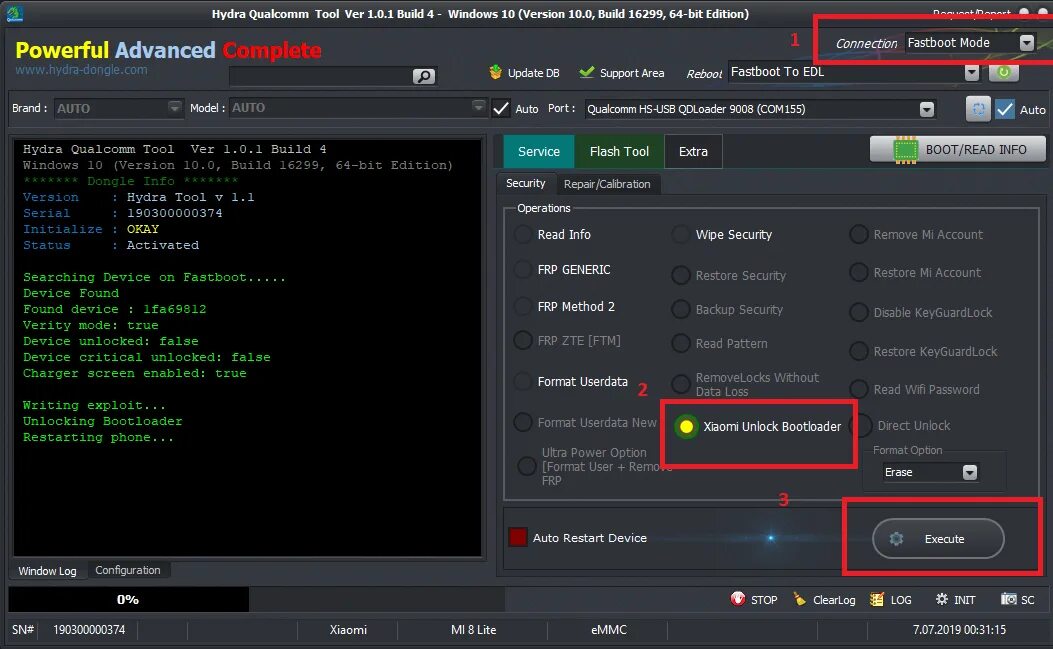Click the ClearLog button label
Screen dimensions: 1053x649
click(834, 600)
